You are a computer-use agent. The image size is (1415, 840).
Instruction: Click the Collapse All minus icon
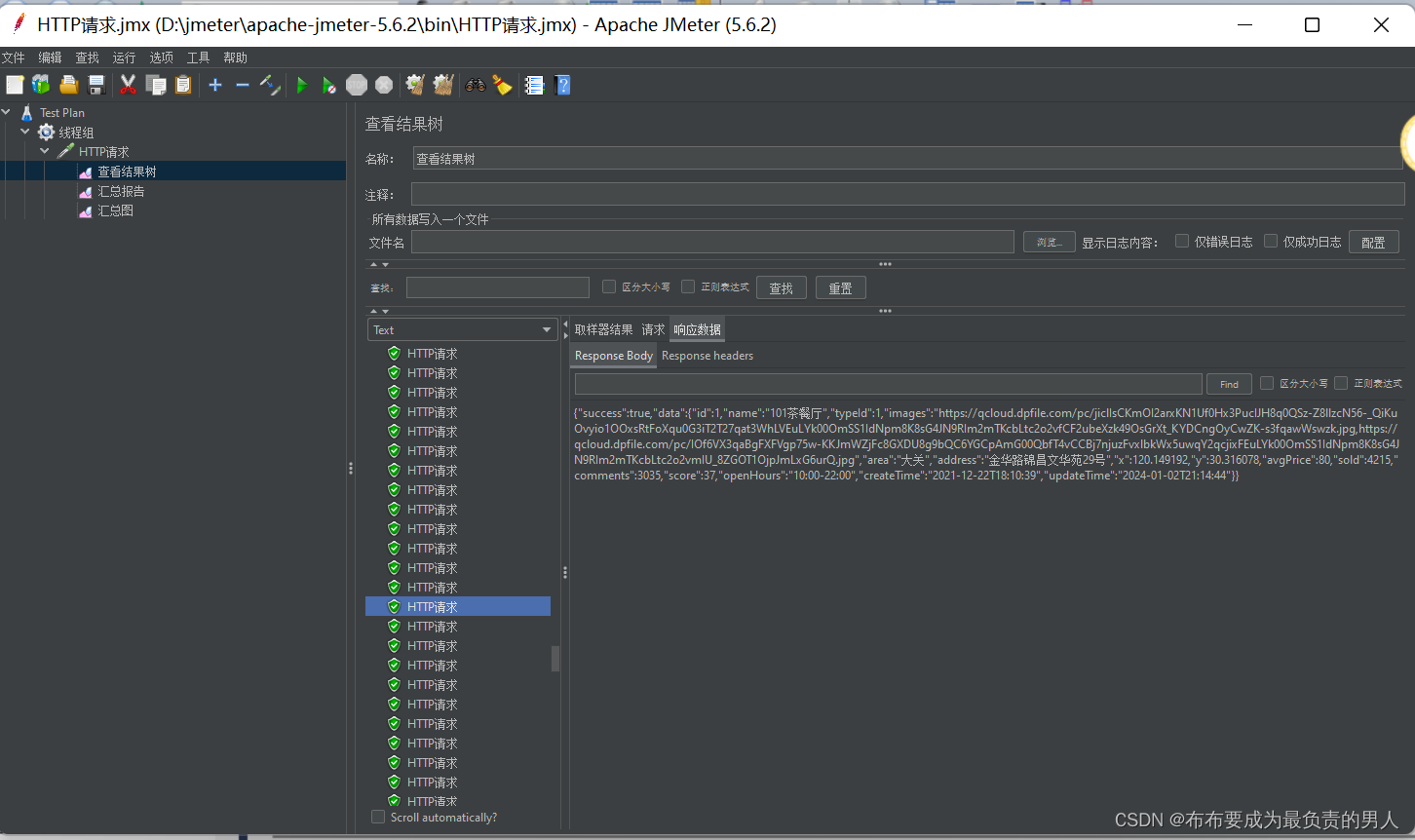tap(243, 85)
